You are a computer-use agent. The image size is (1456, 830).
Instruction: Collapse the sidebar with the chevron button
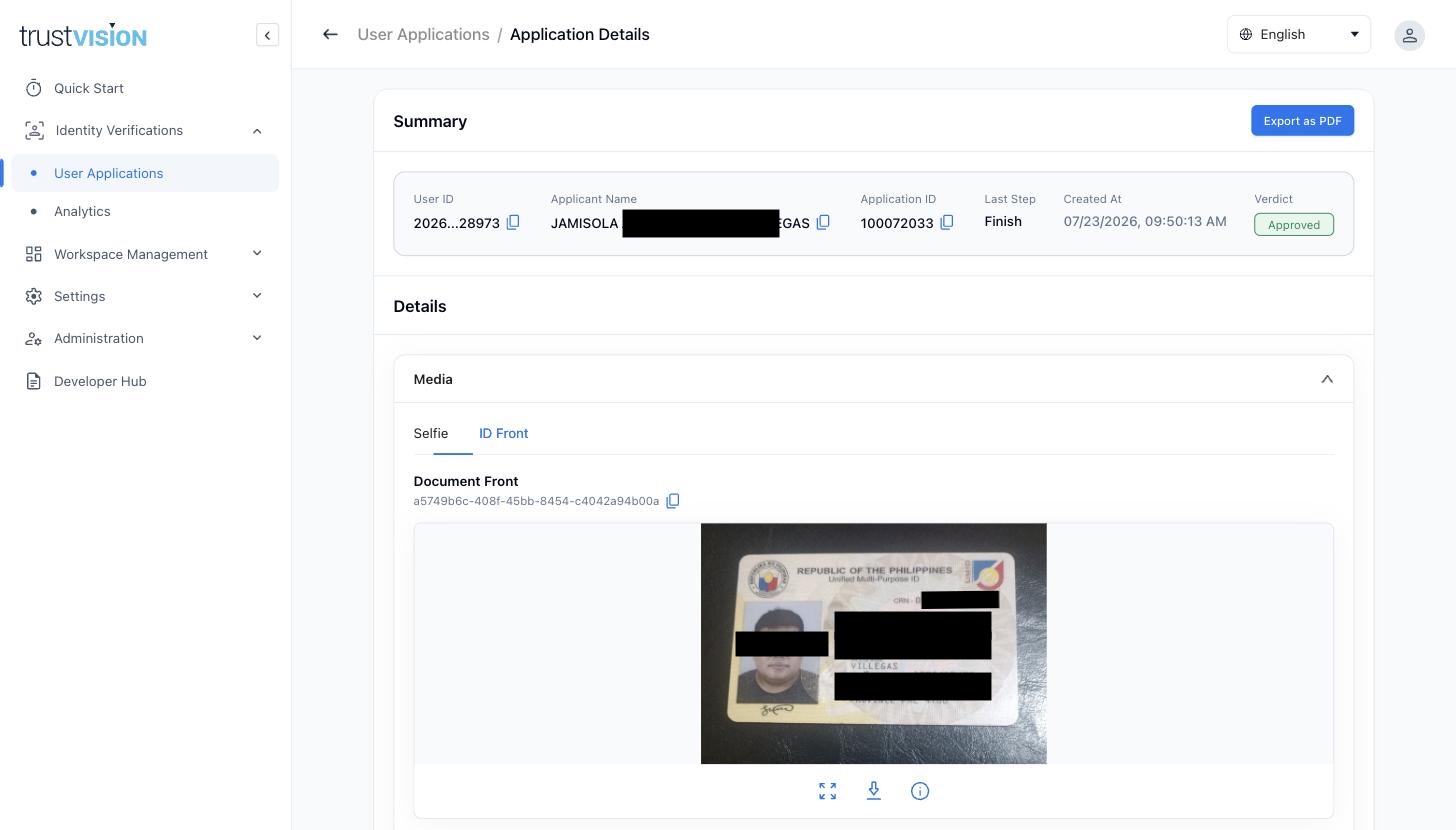coord(267,35)
